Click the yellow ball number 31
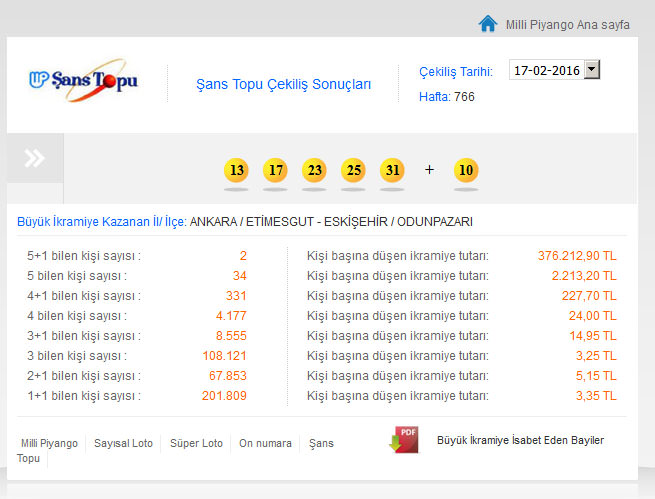 tap(392, 170)
